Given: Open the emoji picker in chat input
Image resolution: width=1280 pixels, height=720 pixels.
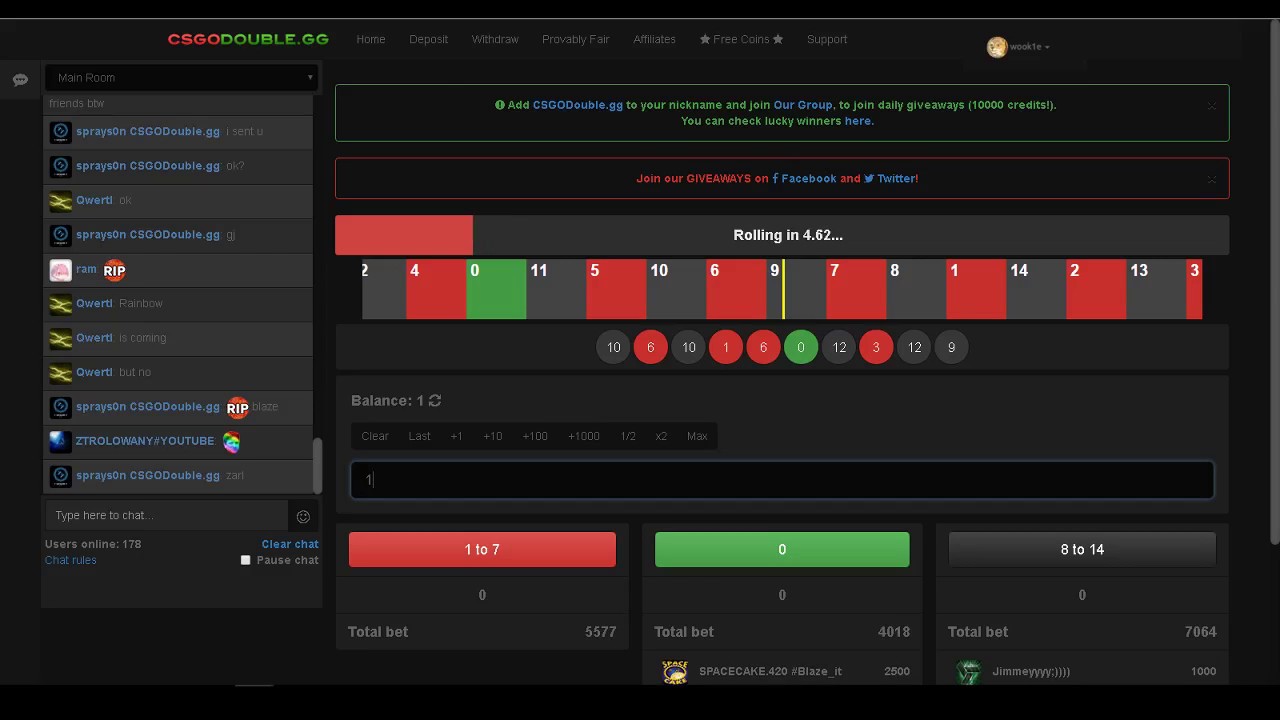Looking at the screenshot, I should [303, 516].
